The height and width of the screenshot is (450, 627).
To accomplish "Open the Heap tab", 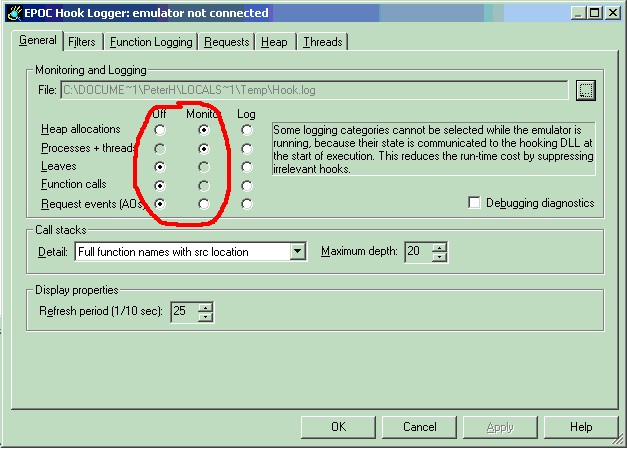I will (274, 42).
